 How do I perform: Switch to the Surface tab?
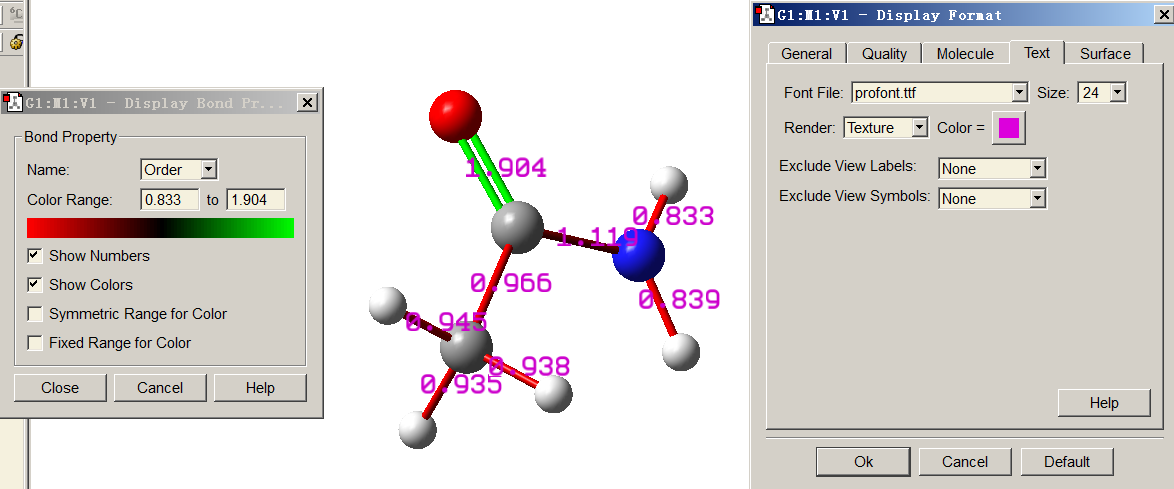[1105, 54]
